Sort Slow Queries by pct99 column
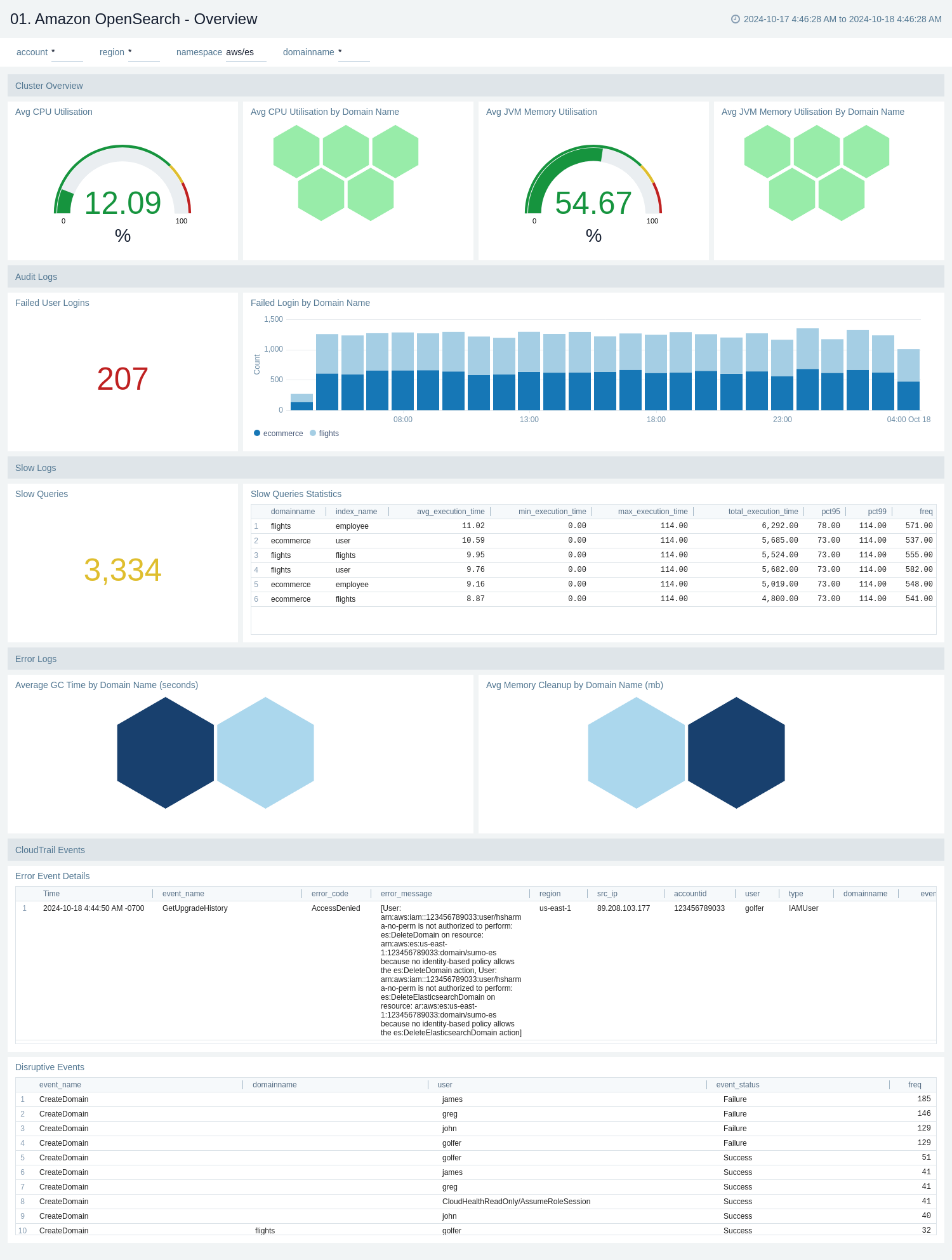This screenshot has width=952, height=1260. pos(877,512)
